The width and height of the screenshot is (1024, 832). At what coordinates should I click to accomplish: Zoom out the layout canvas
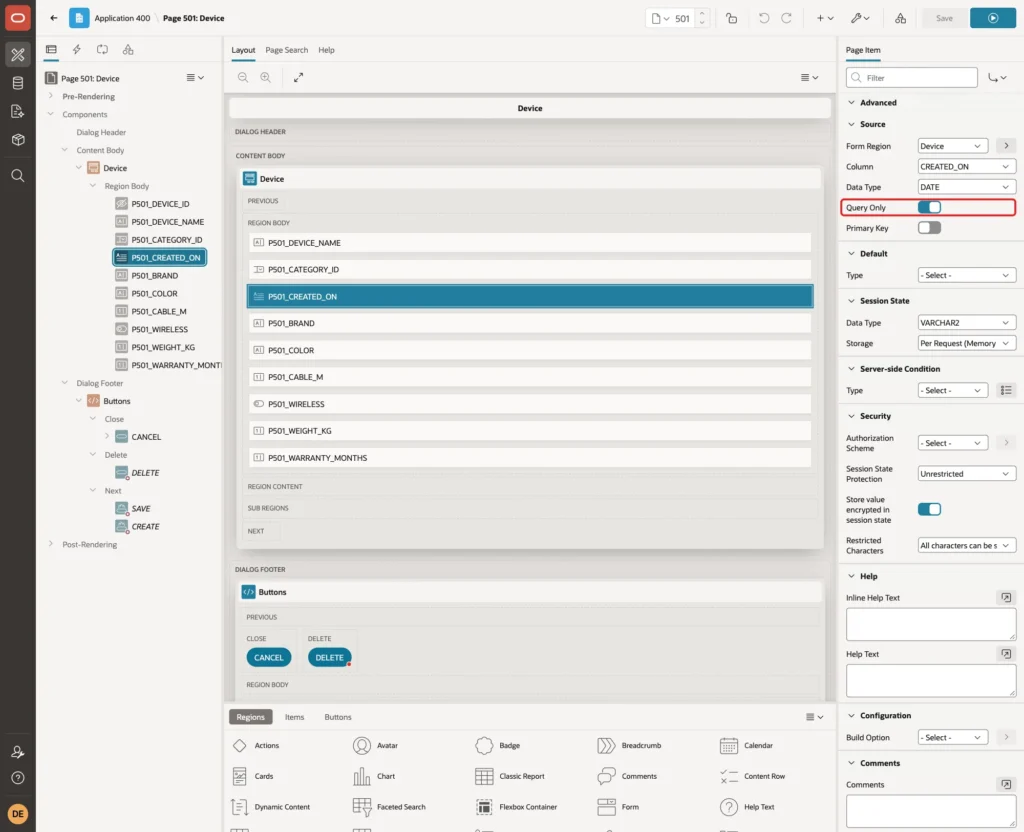pos(243,77)
